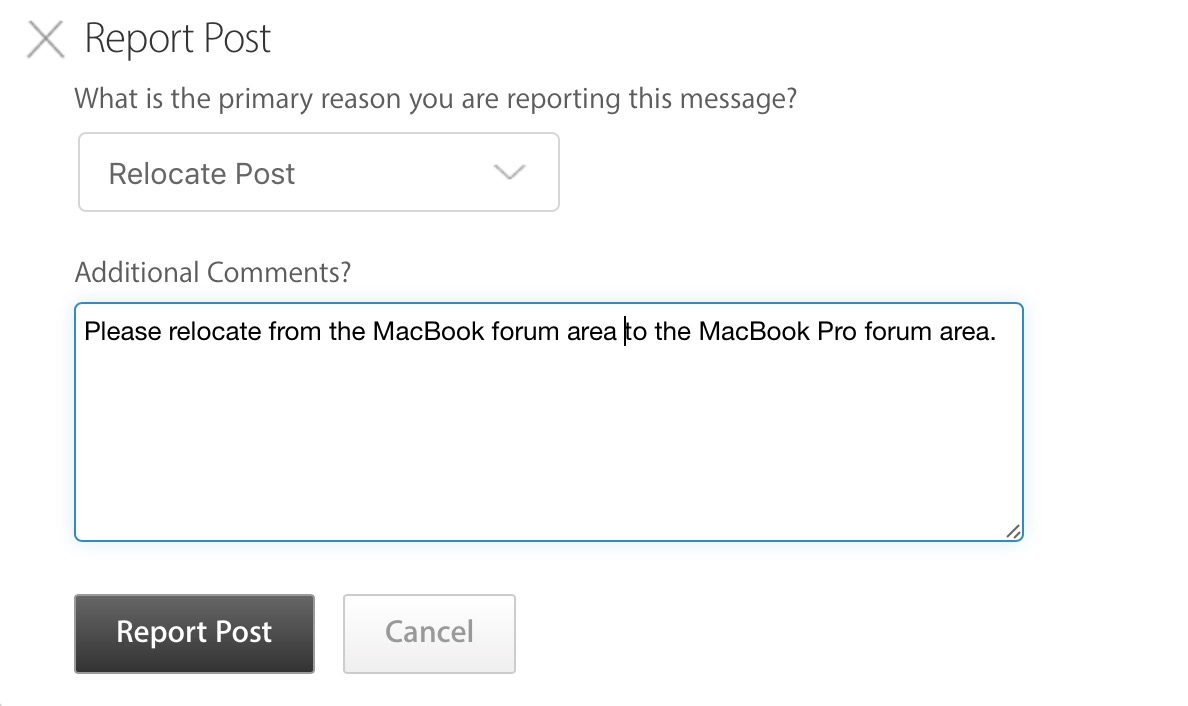Close the Report Post dialog with X
The height and width of the screenshot is (706, 1188).
45,41
